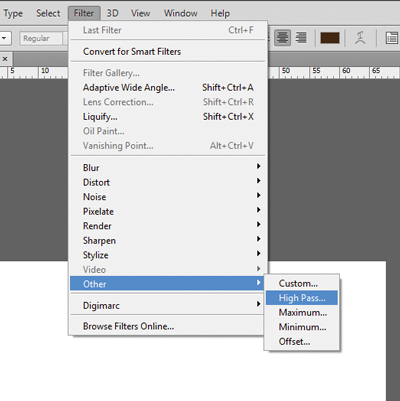This screenshot has width=400, height=401.
Task: Expand the Digimarc submenu
Action: click(x=168, y=305)
